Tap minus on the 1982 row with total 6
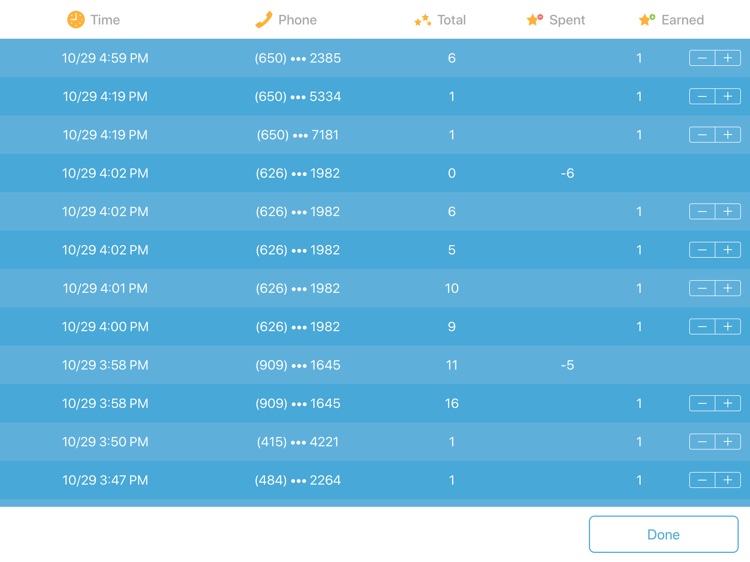This screenshot has width=750, height=562. click(702, 211)
